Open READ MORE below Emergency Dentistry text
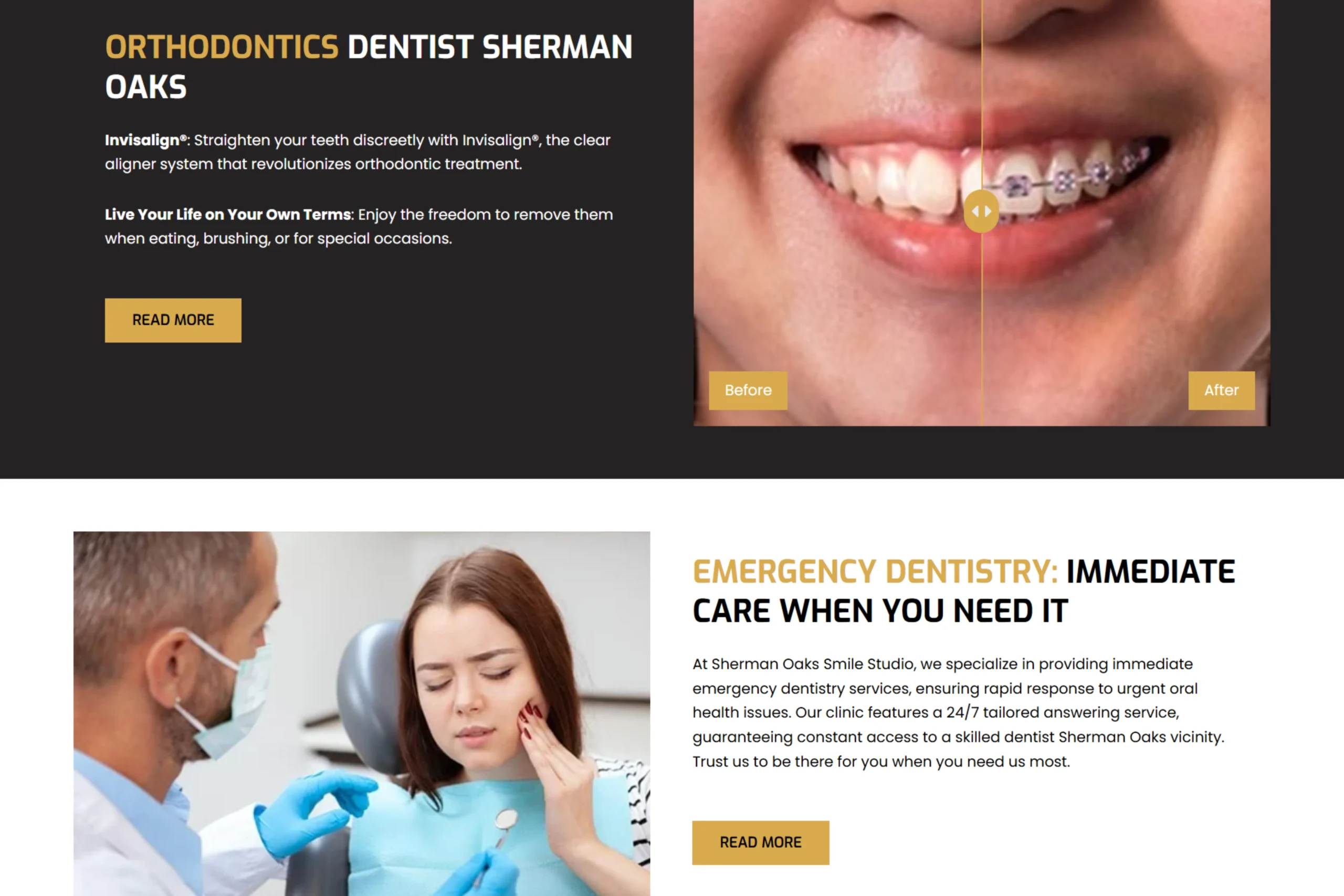 point(761,842)
